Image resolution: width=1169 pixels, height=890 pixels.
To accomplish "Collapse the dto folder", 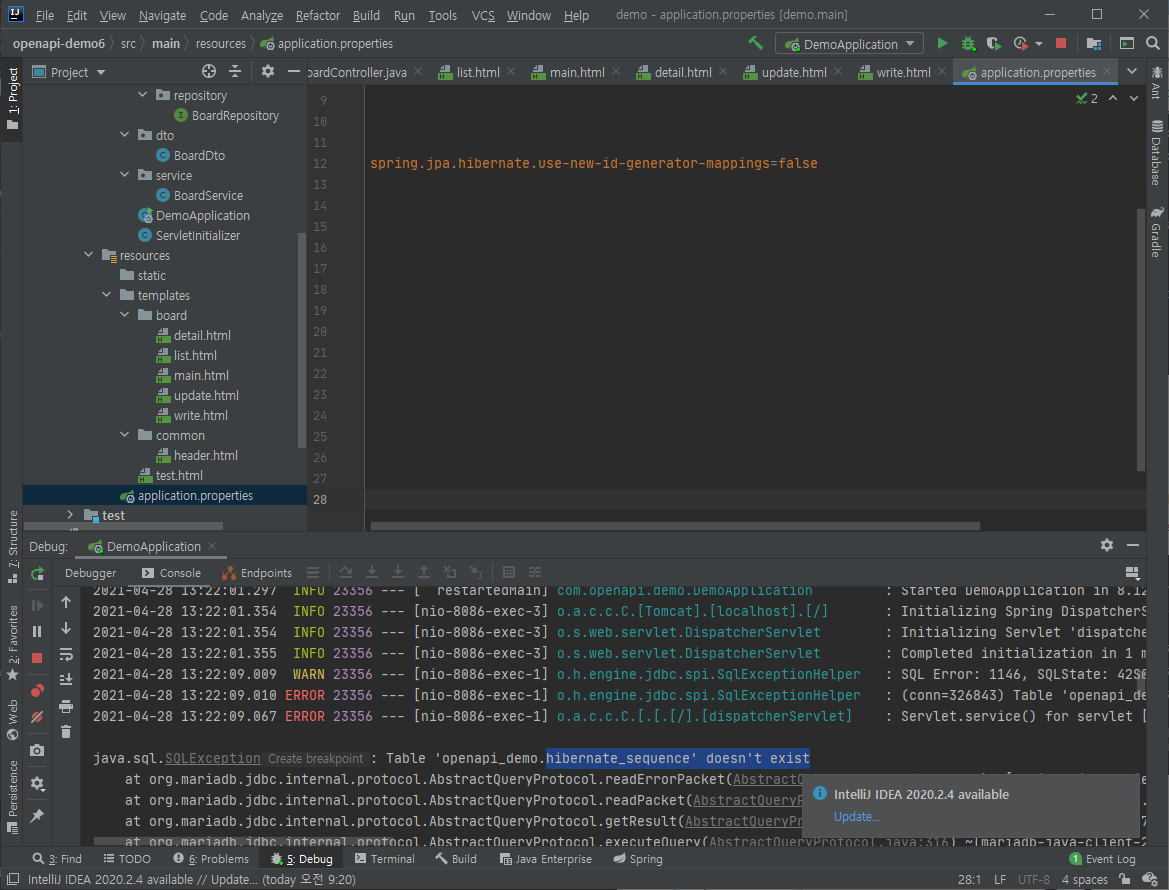I will 125,135.
